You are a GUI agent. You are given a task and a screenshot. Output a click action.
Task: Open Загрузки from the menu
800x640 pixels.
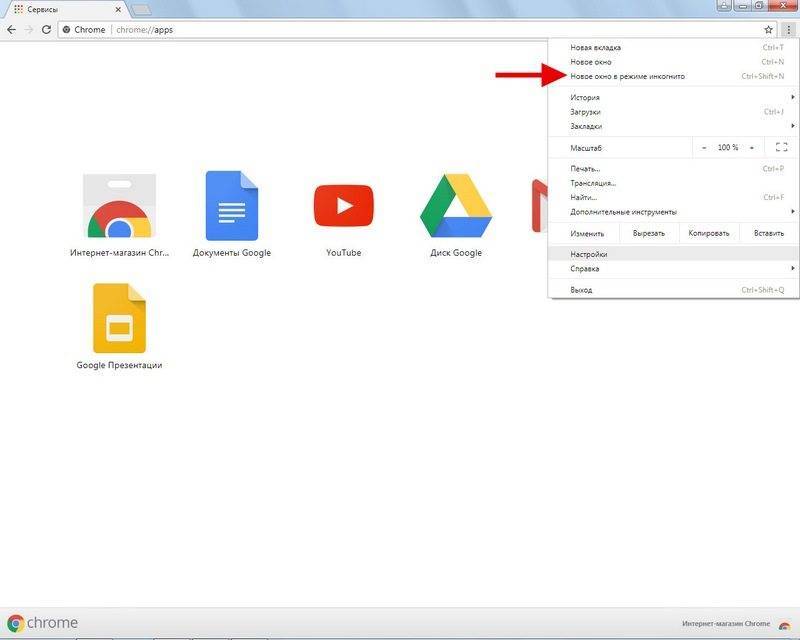(x=673, y=111)
